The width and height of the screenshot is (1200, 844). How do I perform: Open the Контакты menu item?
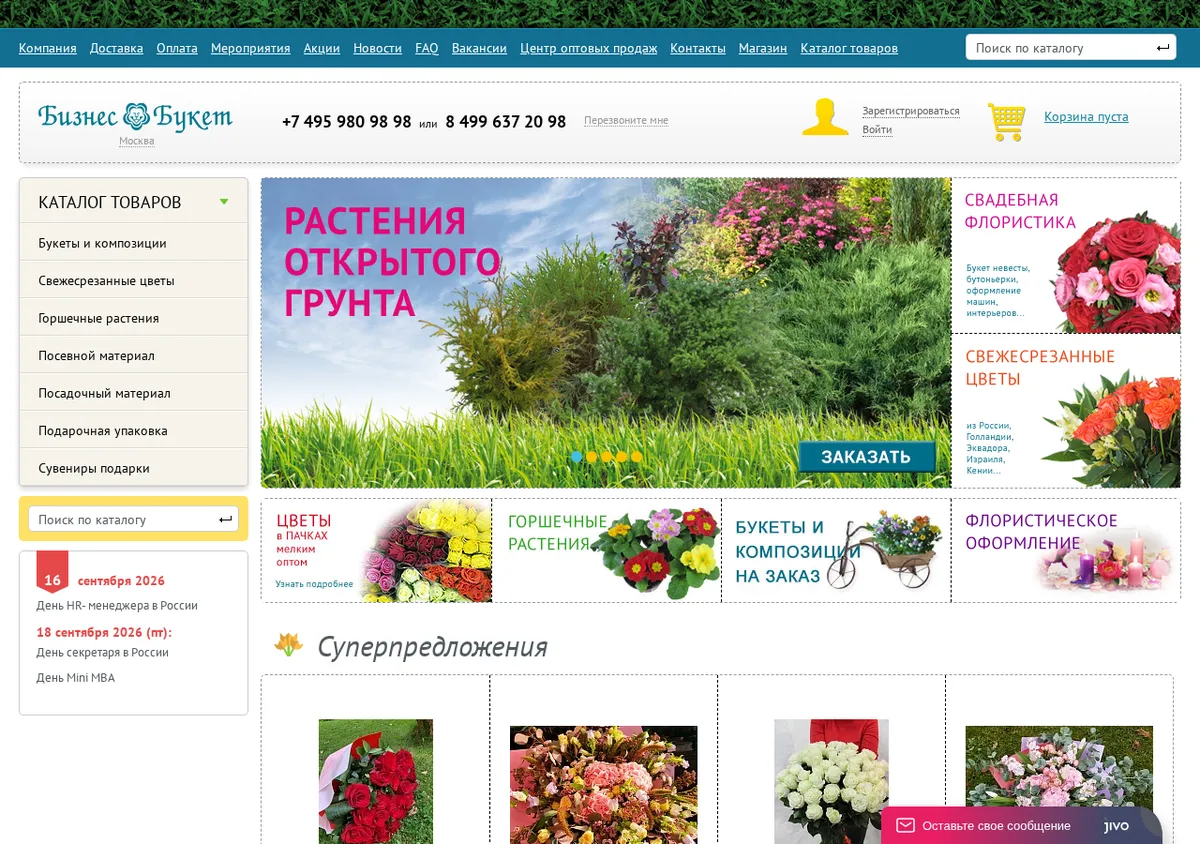point(698,48)
